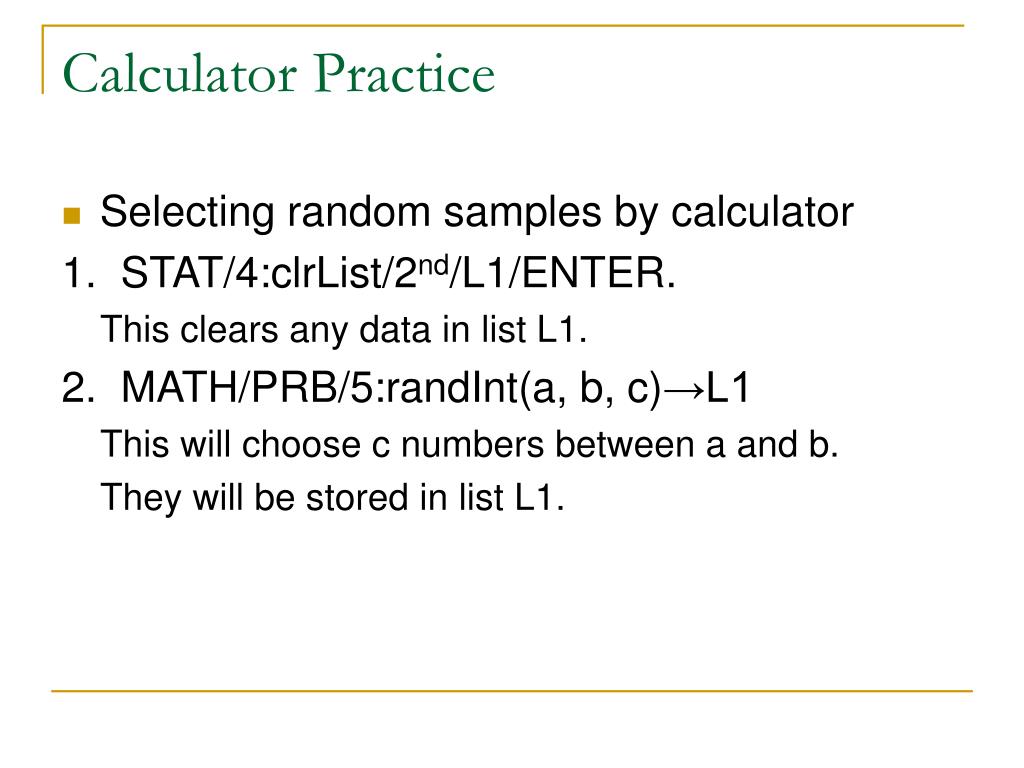
Task: Click the word 'Practice' in the title
Action: (x=404, y=73)
